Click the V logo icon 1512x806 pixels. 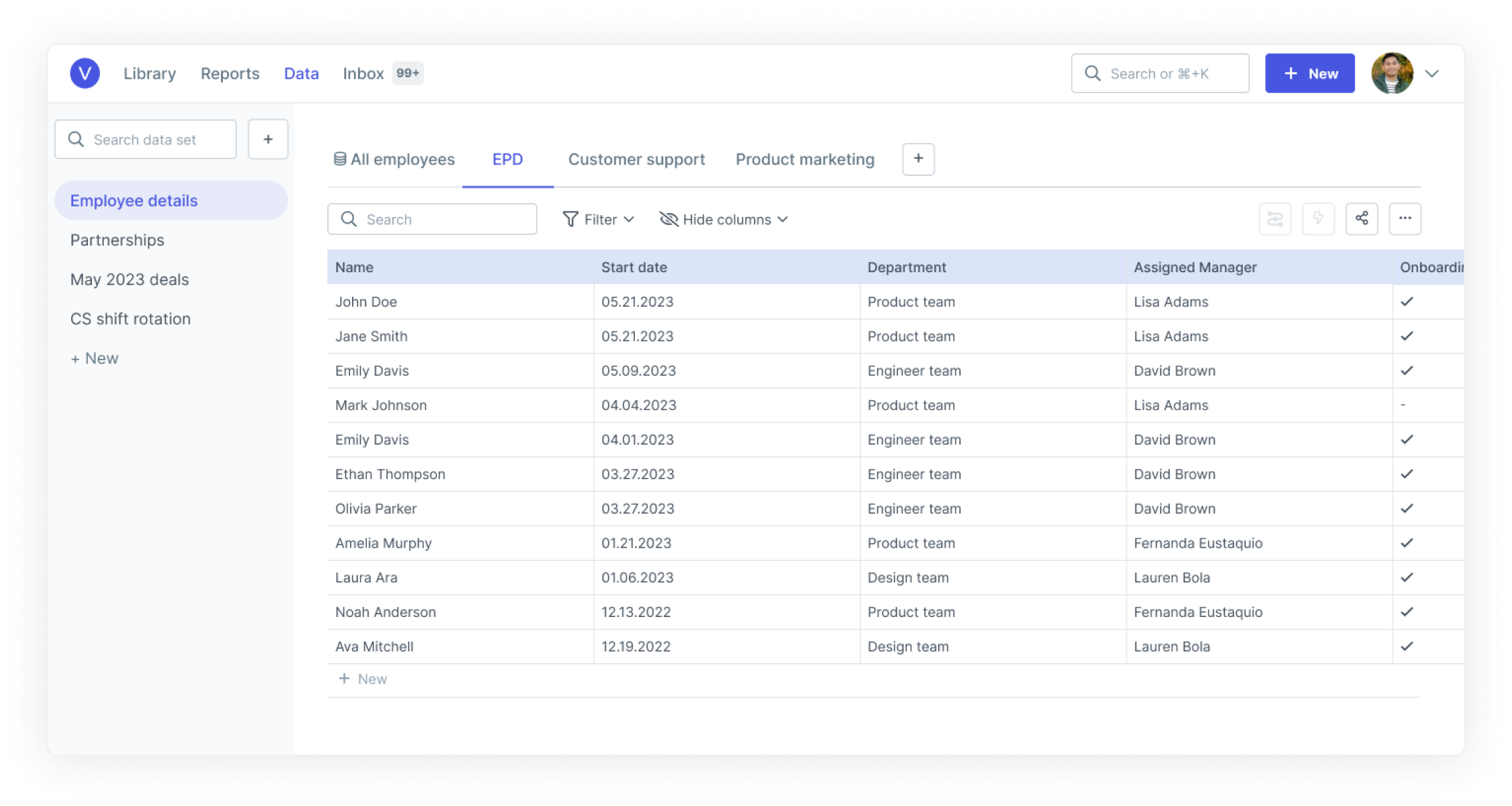pos(85,73)
